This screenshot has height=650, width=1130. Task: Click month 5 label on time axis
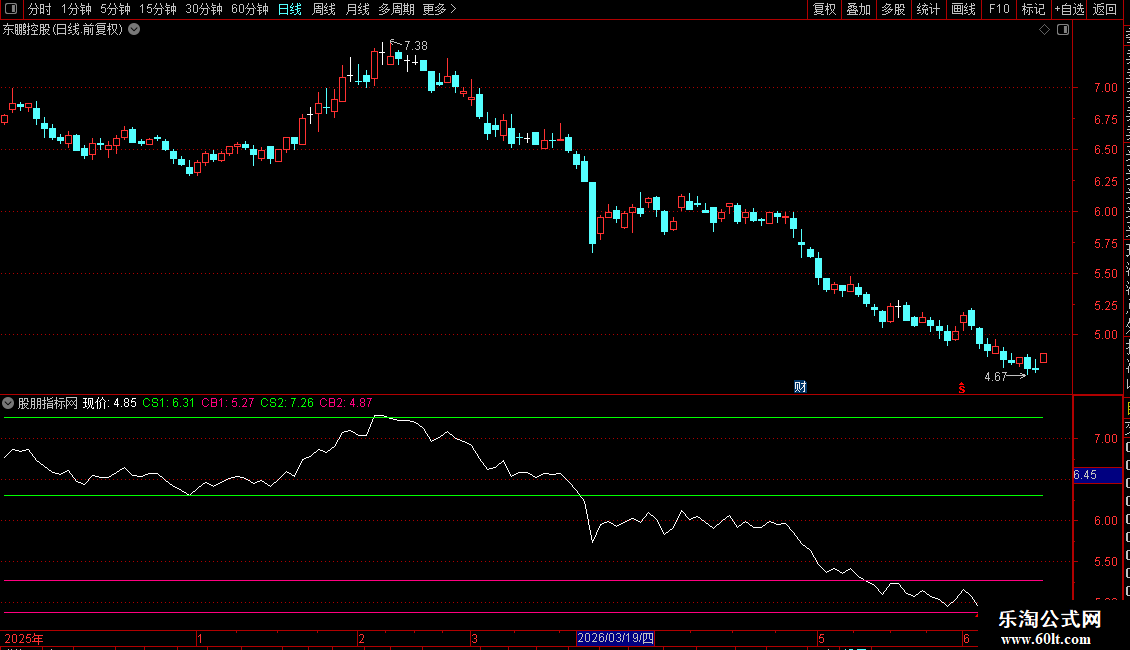point(821,638)
